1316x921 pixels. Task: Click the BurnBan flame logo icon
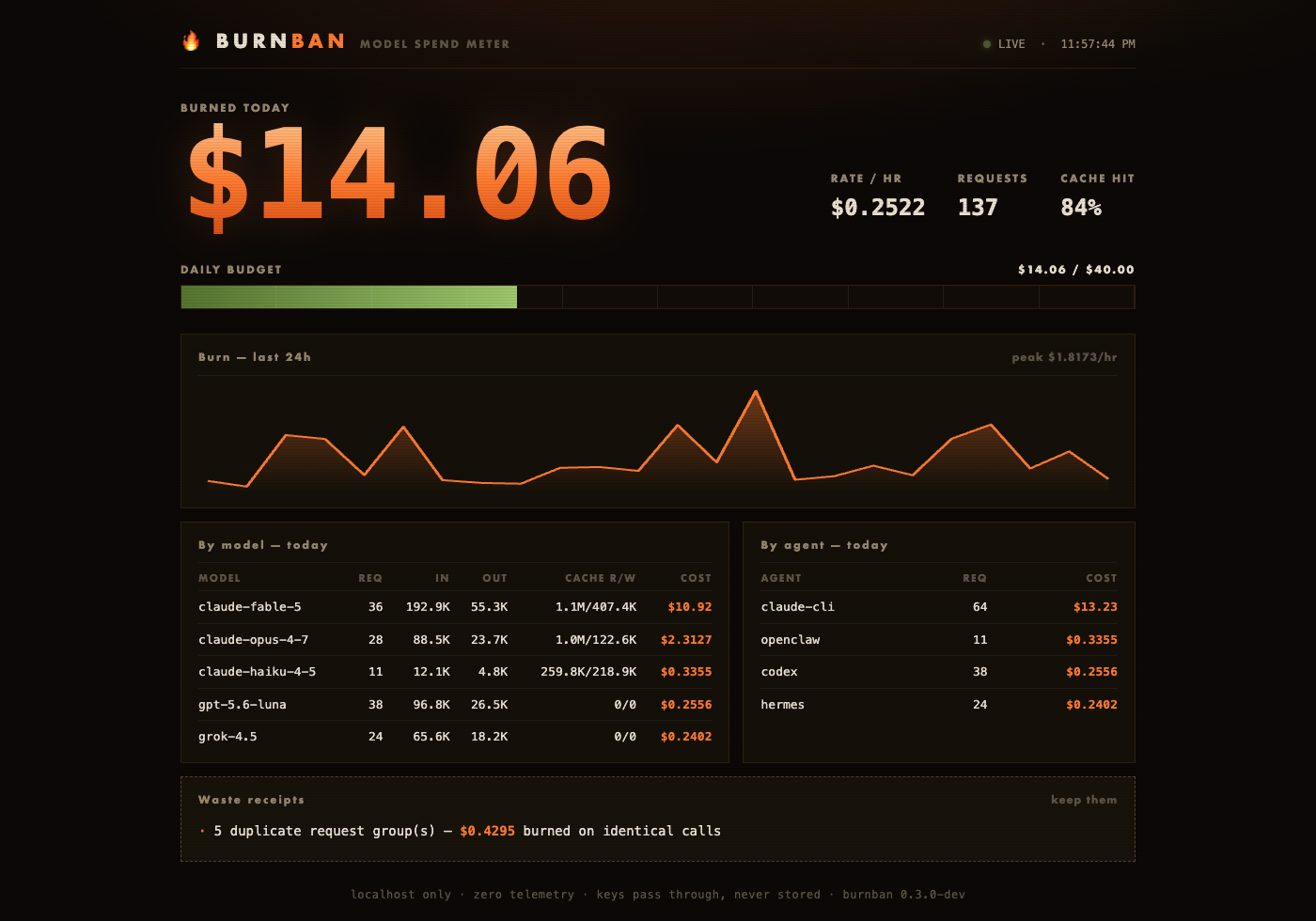pyautogui.click(x=191, y=41)
